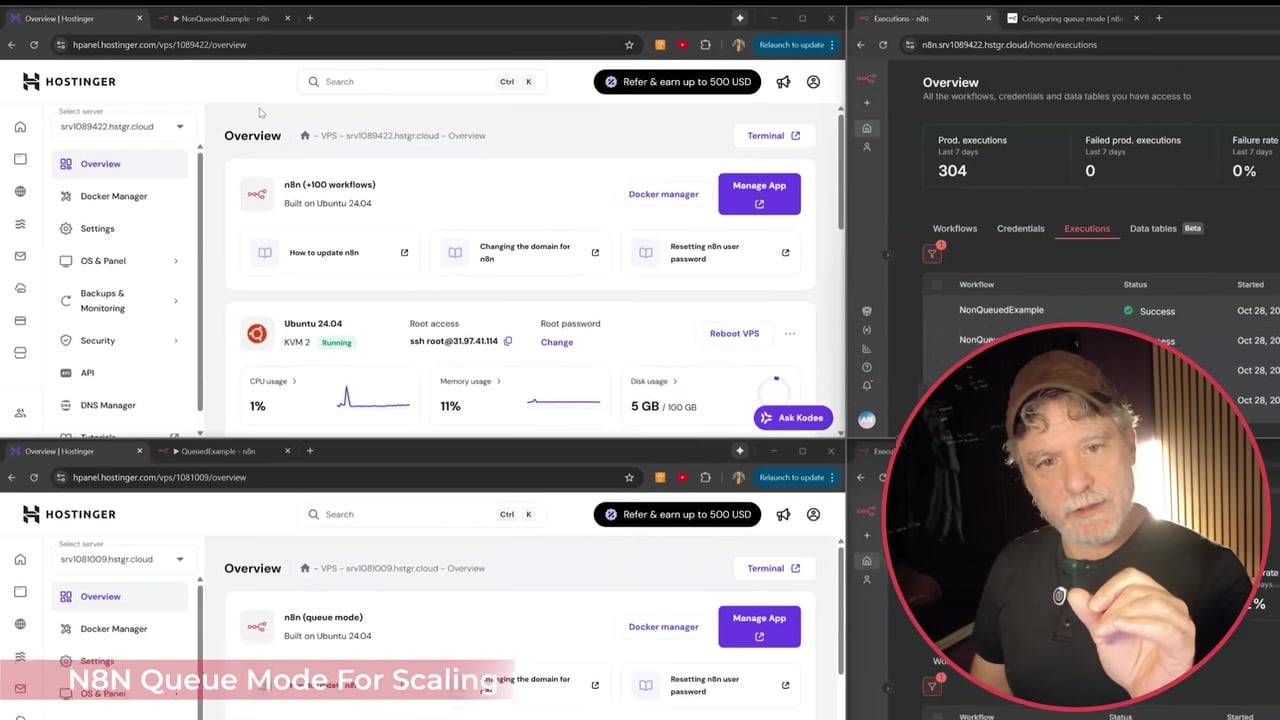Image resolution: width=1280 pixels, height=720 pixels.
Task: Click the plus icon in top n8n sidebar
Action: pos(867,103)
